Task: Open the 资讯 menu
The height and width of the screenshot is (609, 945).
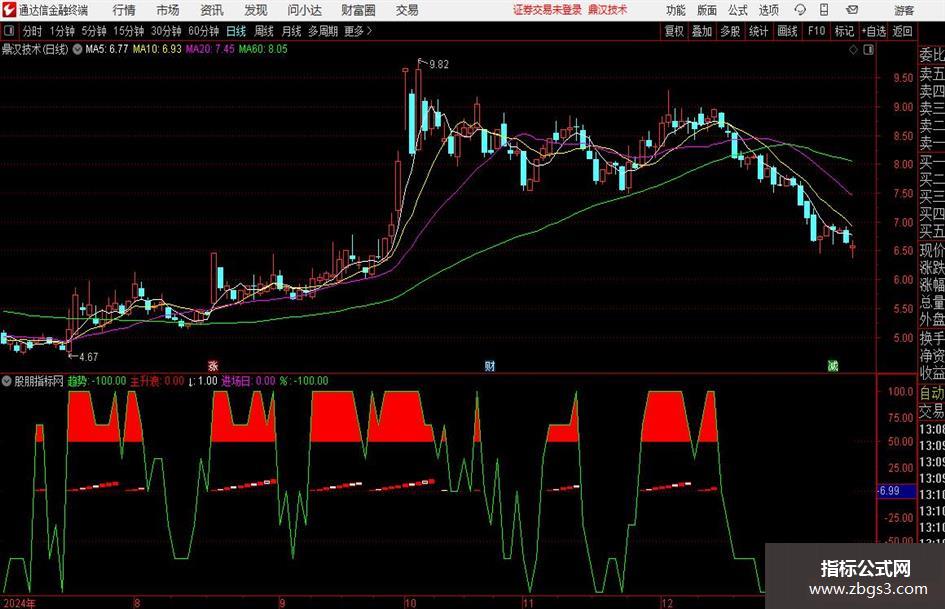Action: 212,10
